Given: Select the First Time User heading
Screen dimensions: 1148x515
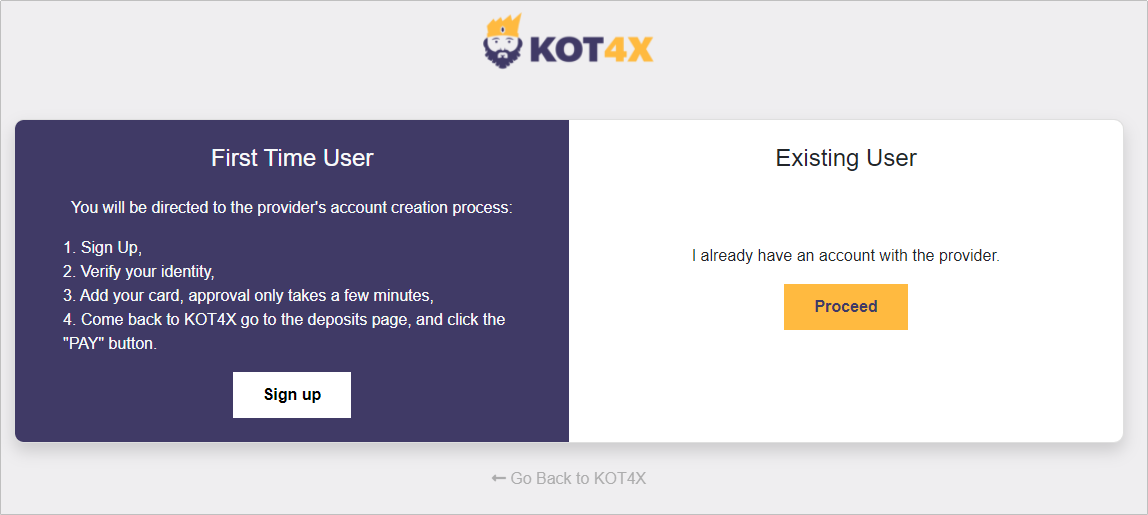Looking at the screenshot, I should 292,158.
